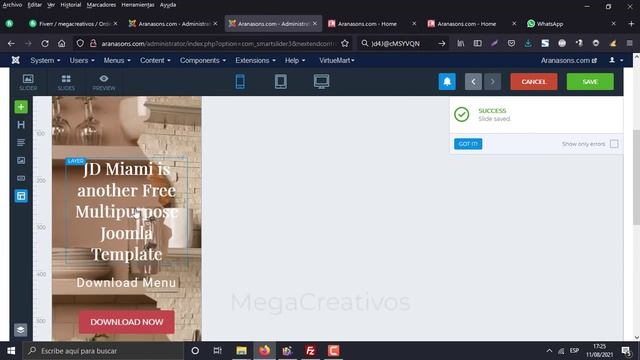Expand the System menu
640x360 pixels.
(x=45, y=60)
